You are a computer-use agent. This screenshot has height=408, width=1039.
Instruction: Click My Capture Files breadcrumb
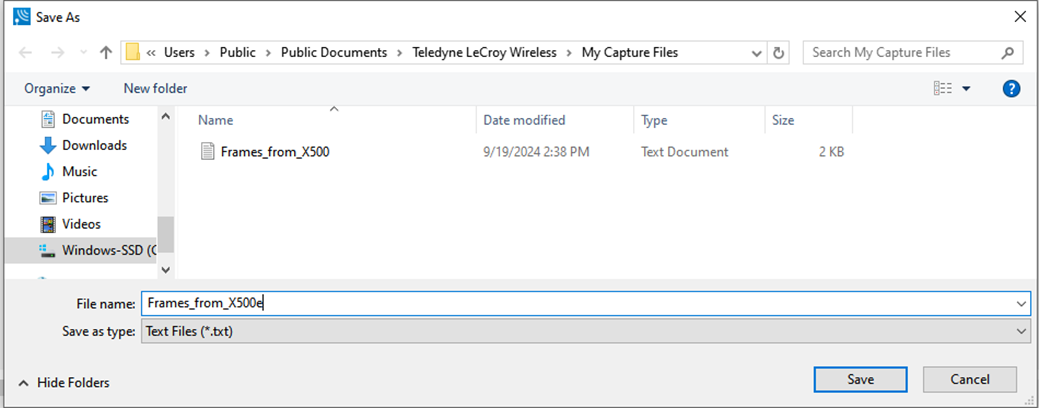[630, 52]
